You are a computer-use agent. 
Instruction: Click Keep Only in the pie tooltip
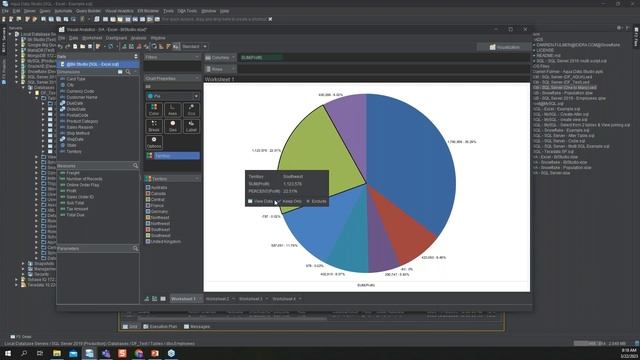coord(289,201)
